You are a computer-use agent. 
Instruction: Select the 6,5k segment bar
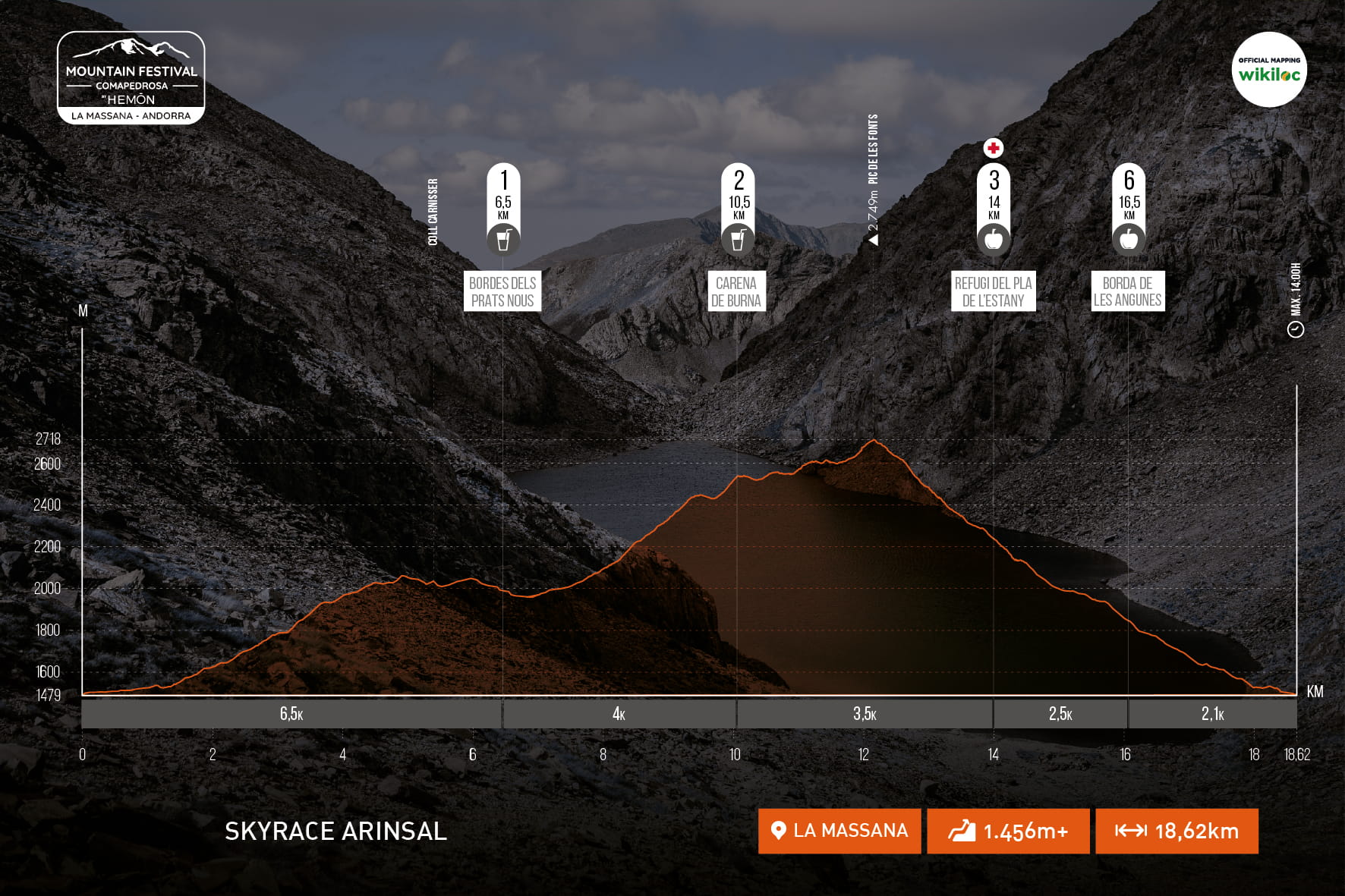[x=291, y=714]
